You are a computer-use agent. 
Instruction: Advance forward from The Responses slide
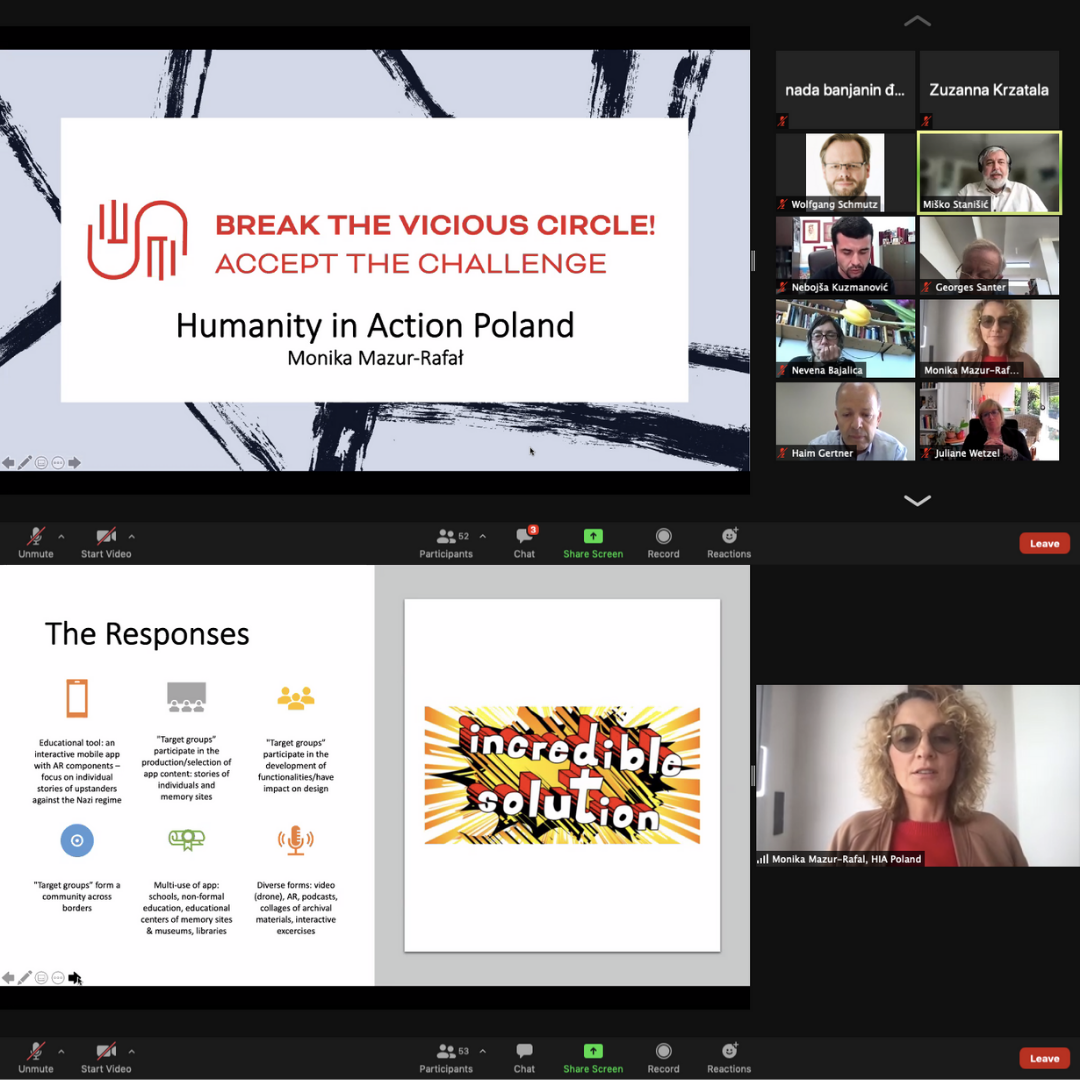click(74, 977)
